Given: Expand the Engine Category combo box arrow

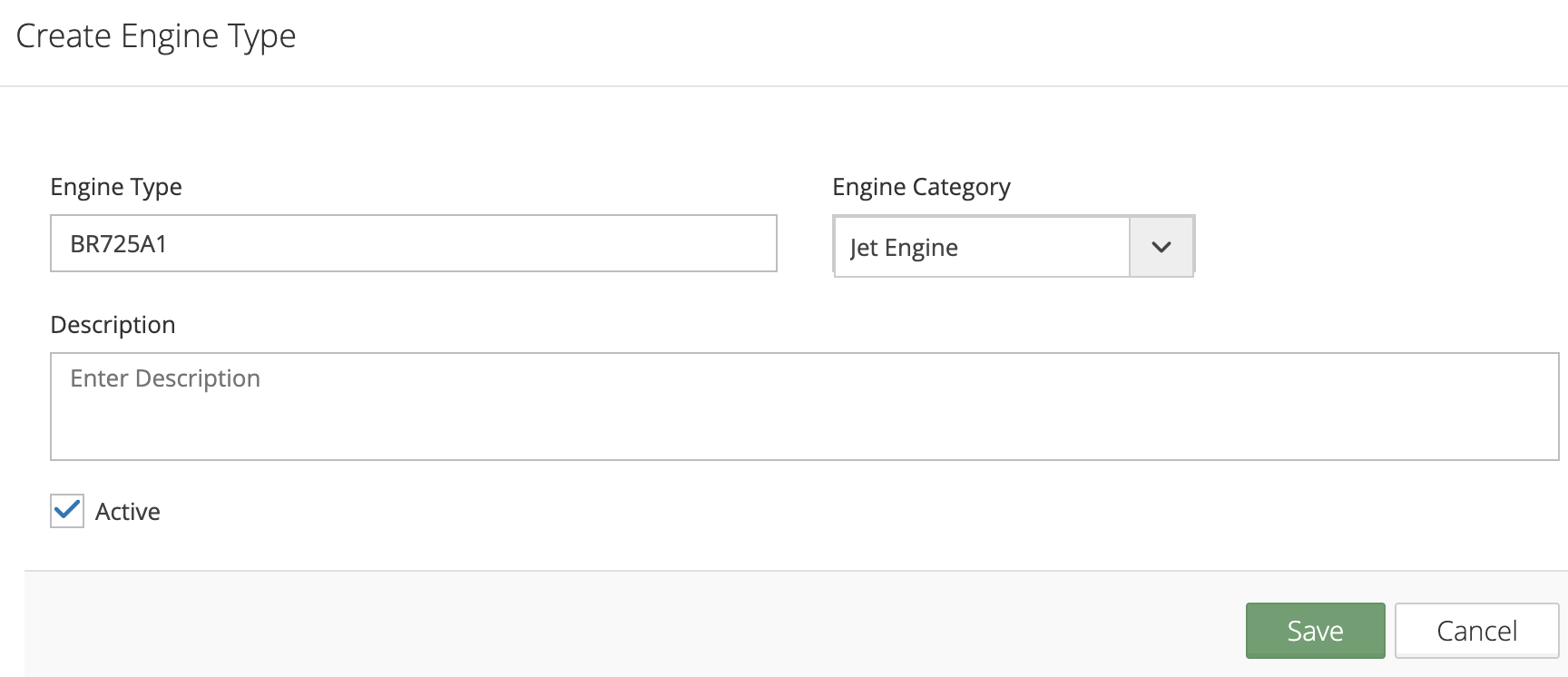Looking at the screenshot, I should [x=1161, y=247].
